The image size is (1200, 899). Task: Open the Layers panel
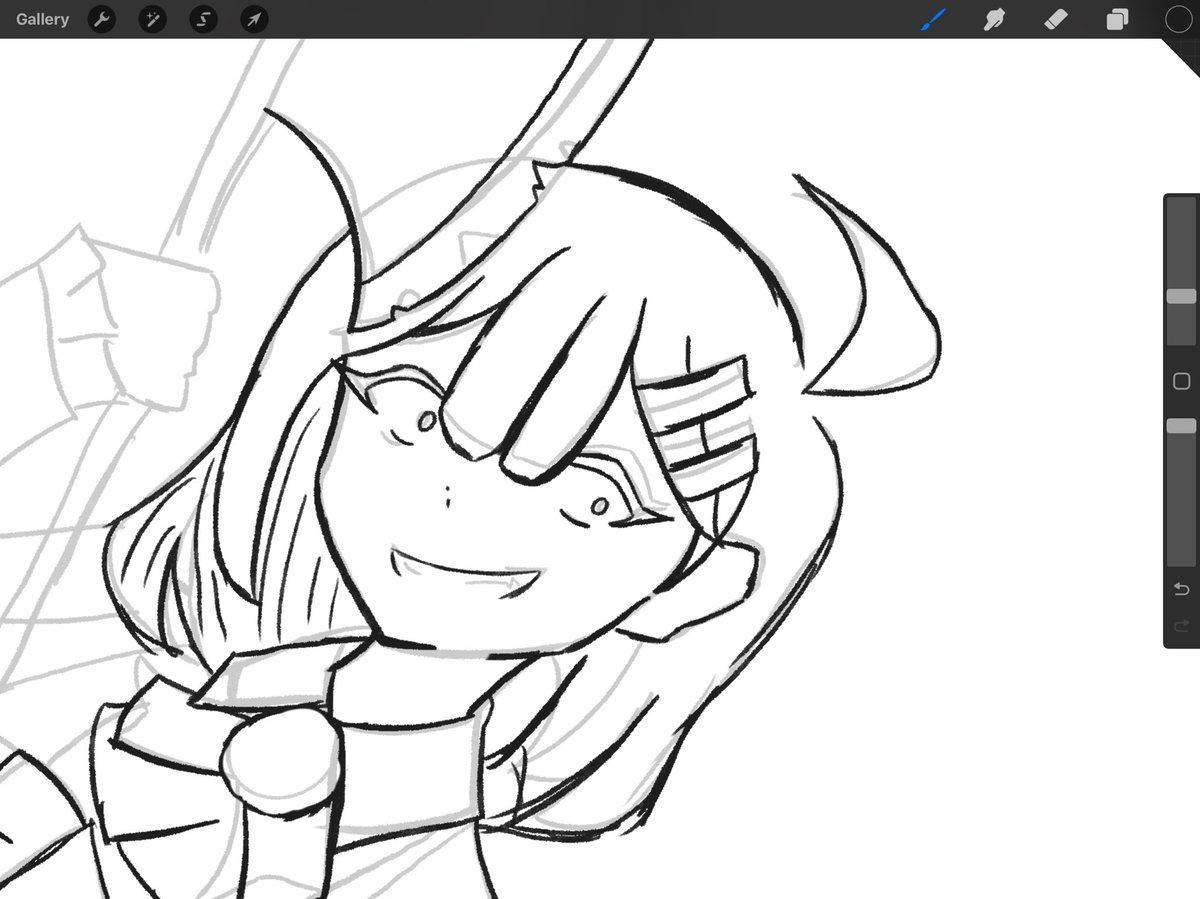click(1117, 19)
